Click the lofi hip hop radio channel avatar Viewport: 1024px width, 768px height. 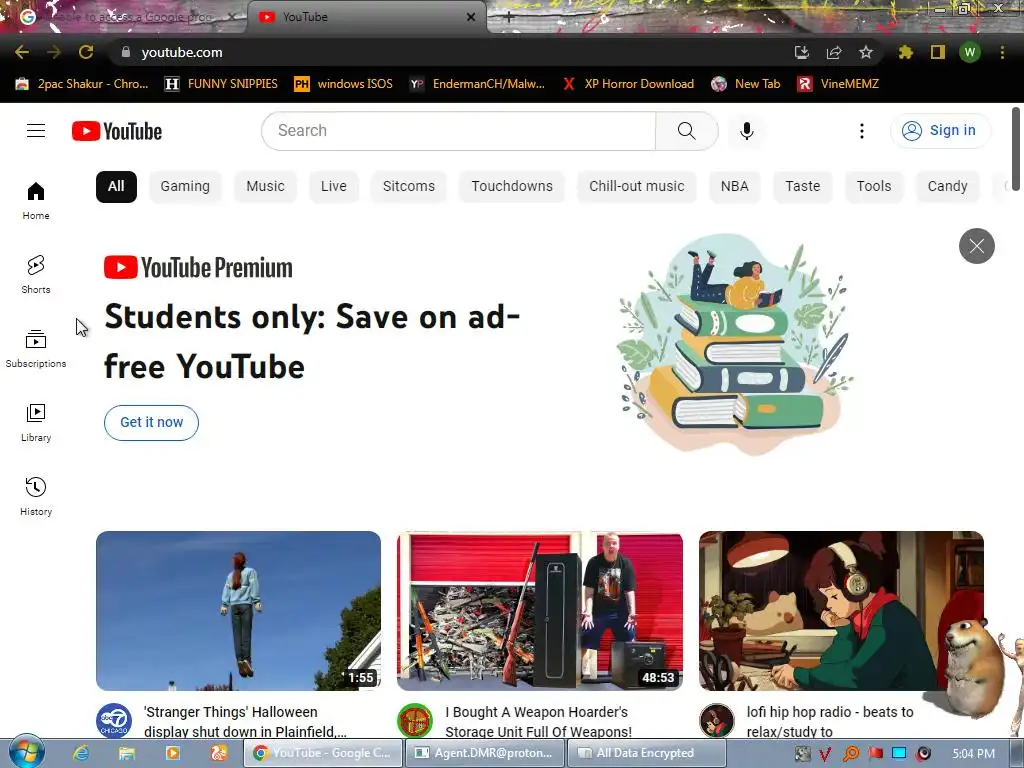pos(716,721)
